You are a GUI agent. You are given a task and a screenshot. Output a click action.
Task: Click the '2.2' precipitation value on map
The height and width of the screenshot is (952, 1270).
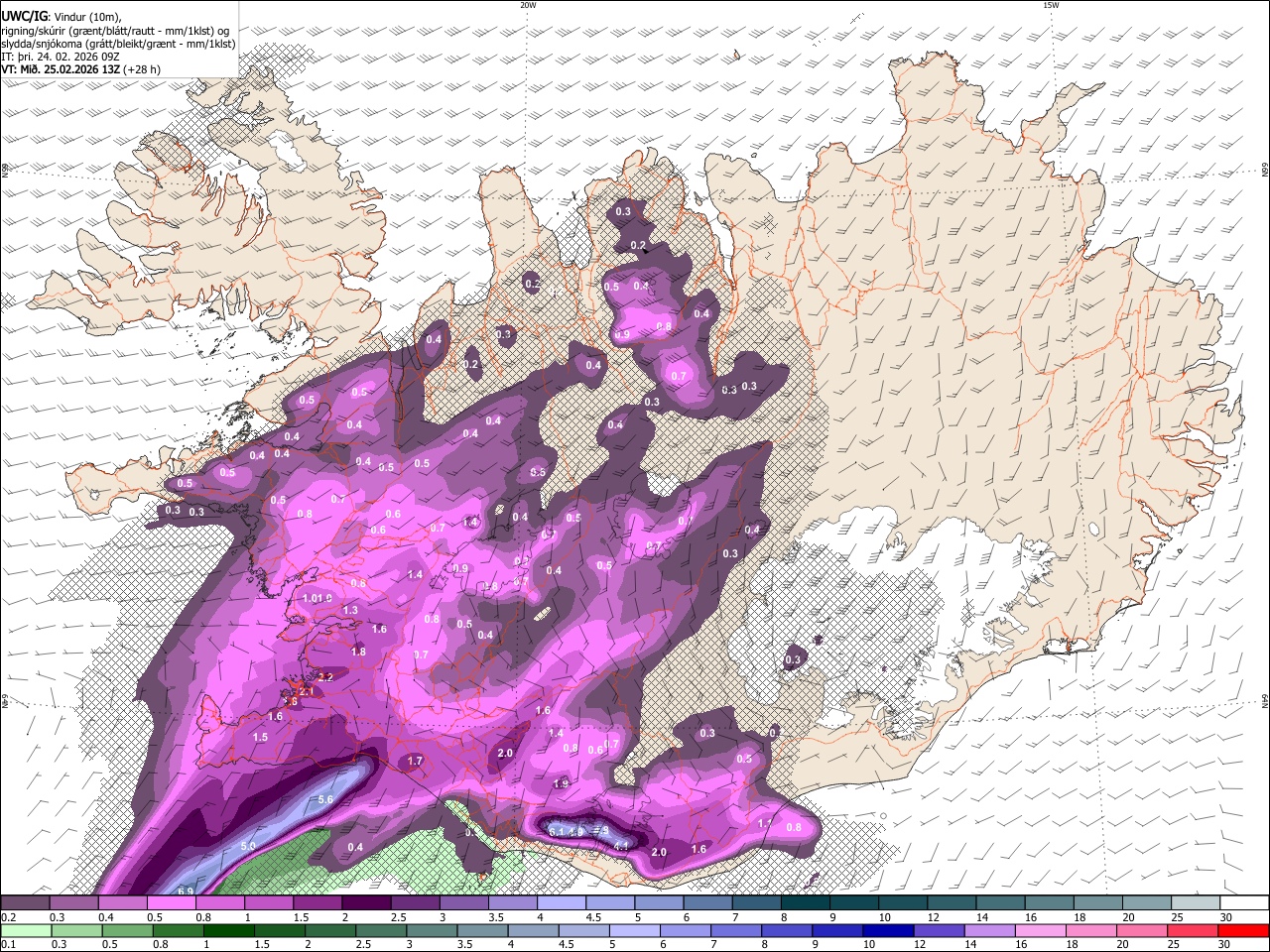coord(325,675)
